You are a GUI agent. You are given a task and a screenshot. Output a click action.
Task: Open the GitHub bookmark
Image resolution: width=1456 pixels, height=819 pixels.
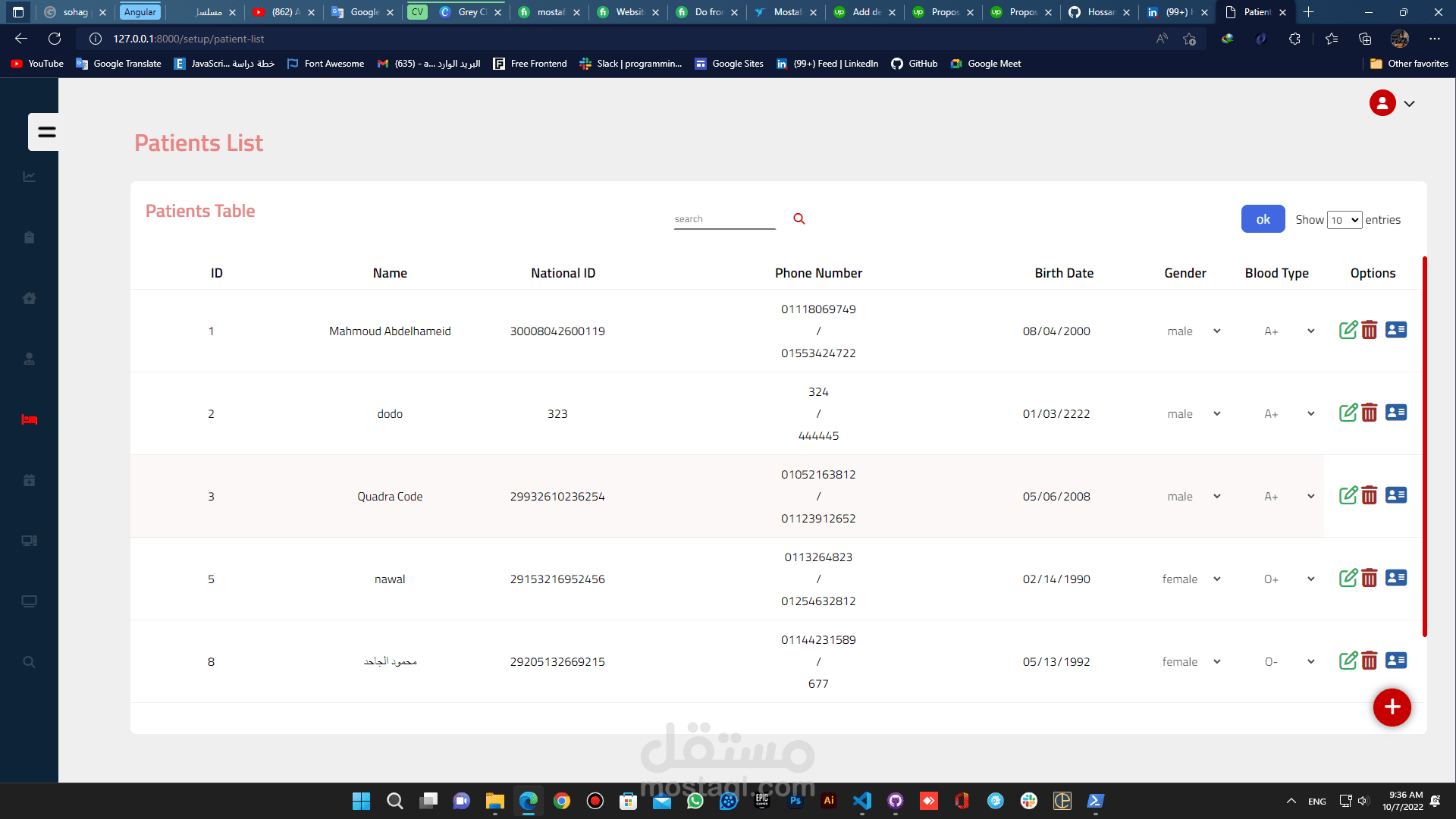pos(915,64)
